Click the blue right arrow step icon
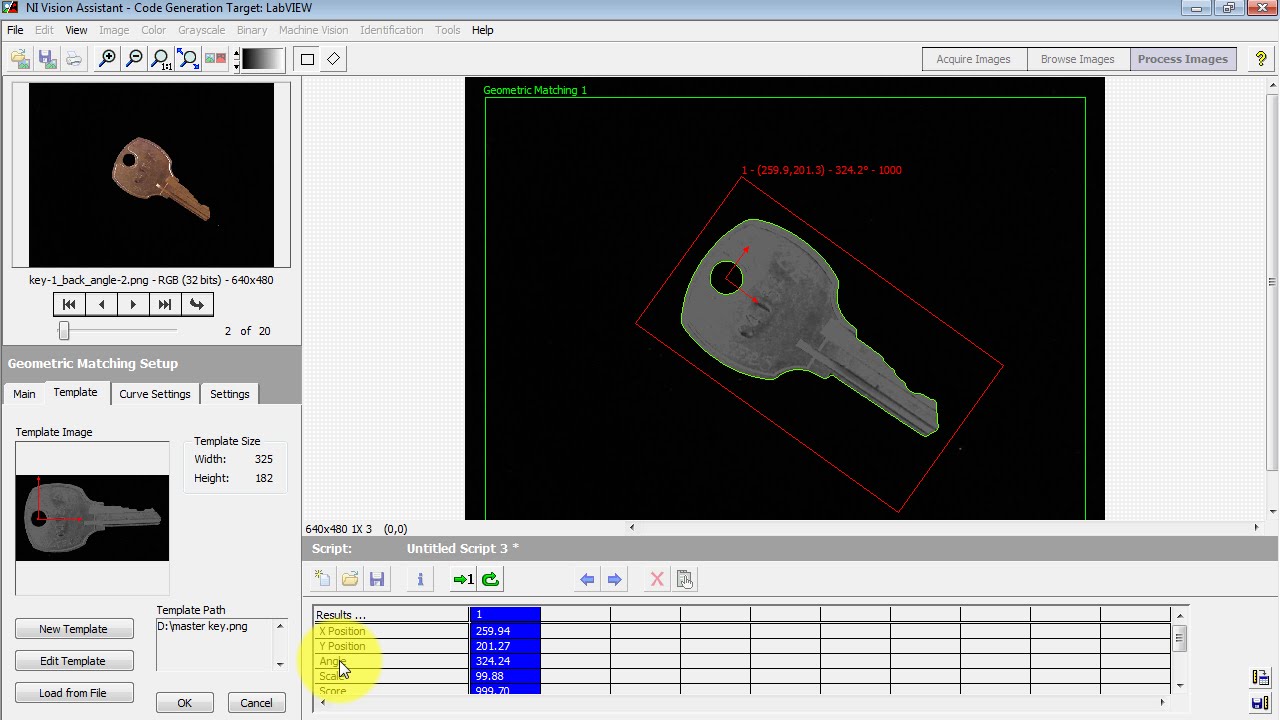The width and height of the screenshot is (1280, 720). pyautogui.click(x=614, y=579)
